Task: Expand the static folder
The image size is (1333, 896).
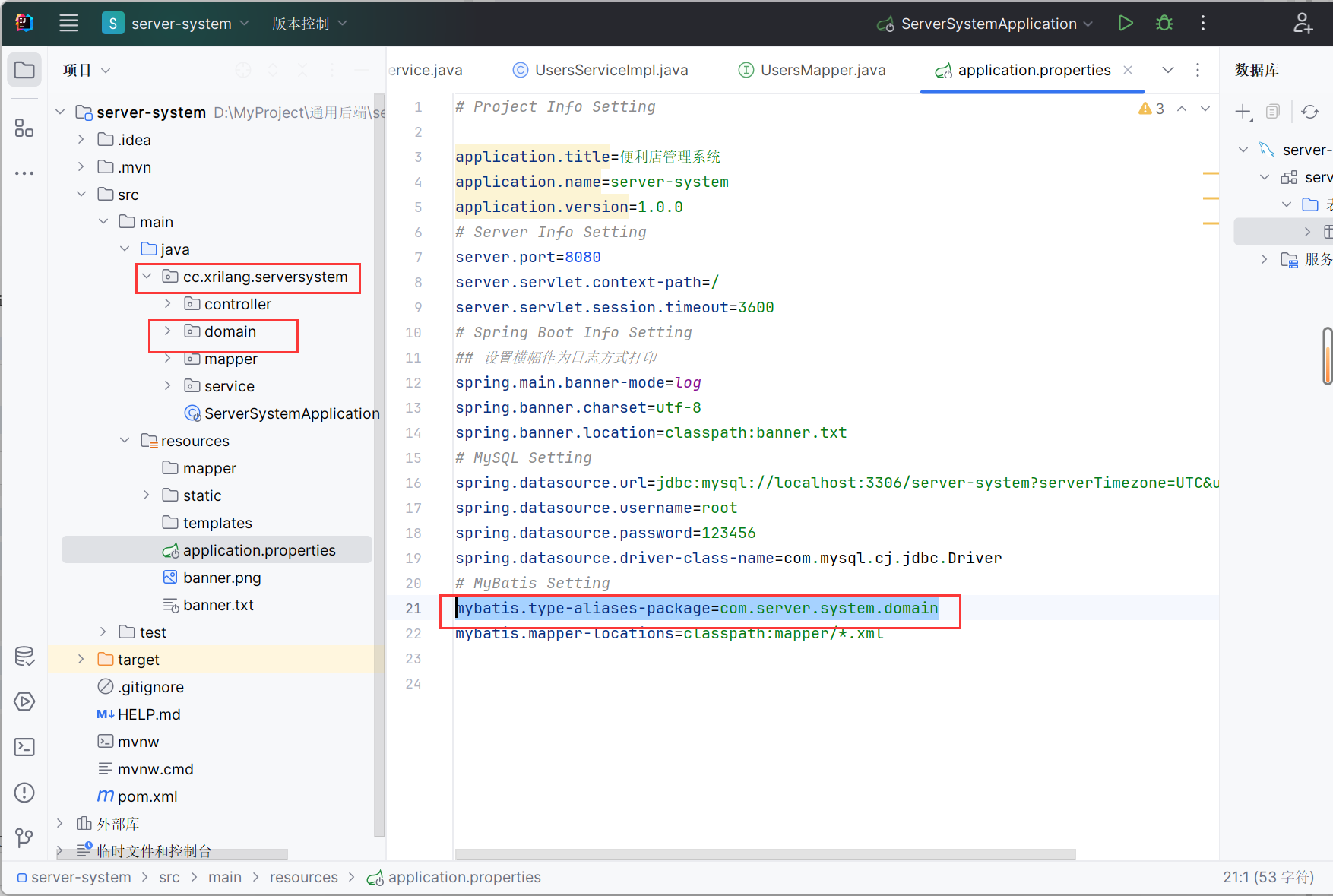Action: tap(147, 495)
